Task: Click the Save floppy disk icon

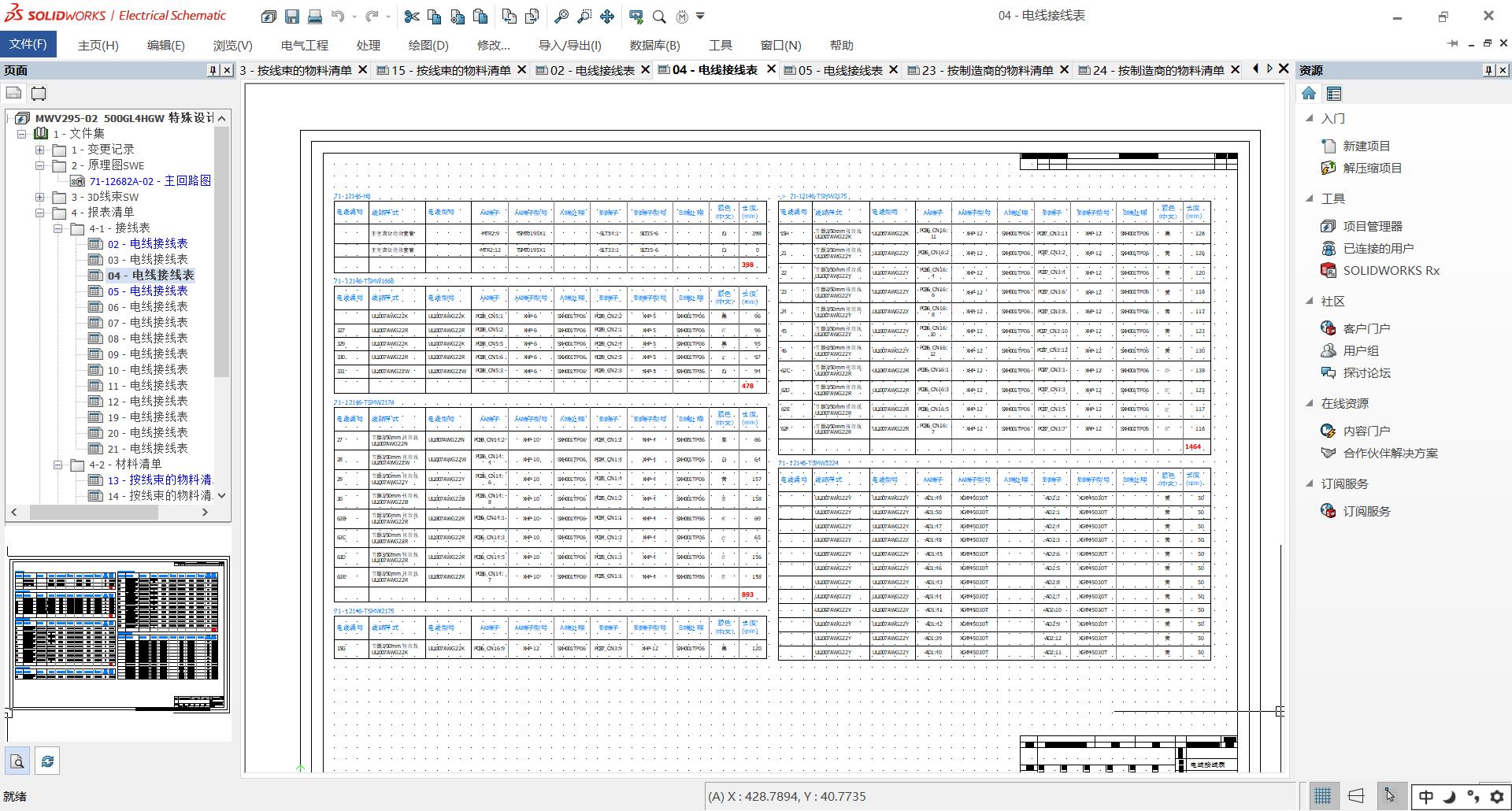Action: point(291,16)
